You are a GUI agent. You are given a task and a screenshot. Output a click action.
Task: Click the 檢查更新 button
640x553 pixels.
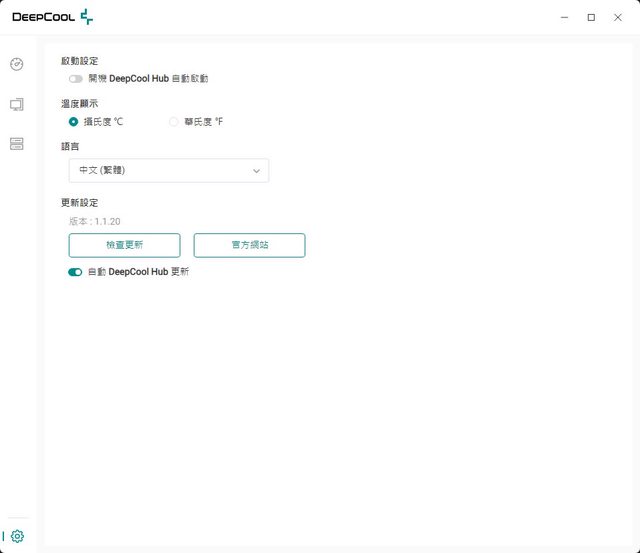[124, 245]
